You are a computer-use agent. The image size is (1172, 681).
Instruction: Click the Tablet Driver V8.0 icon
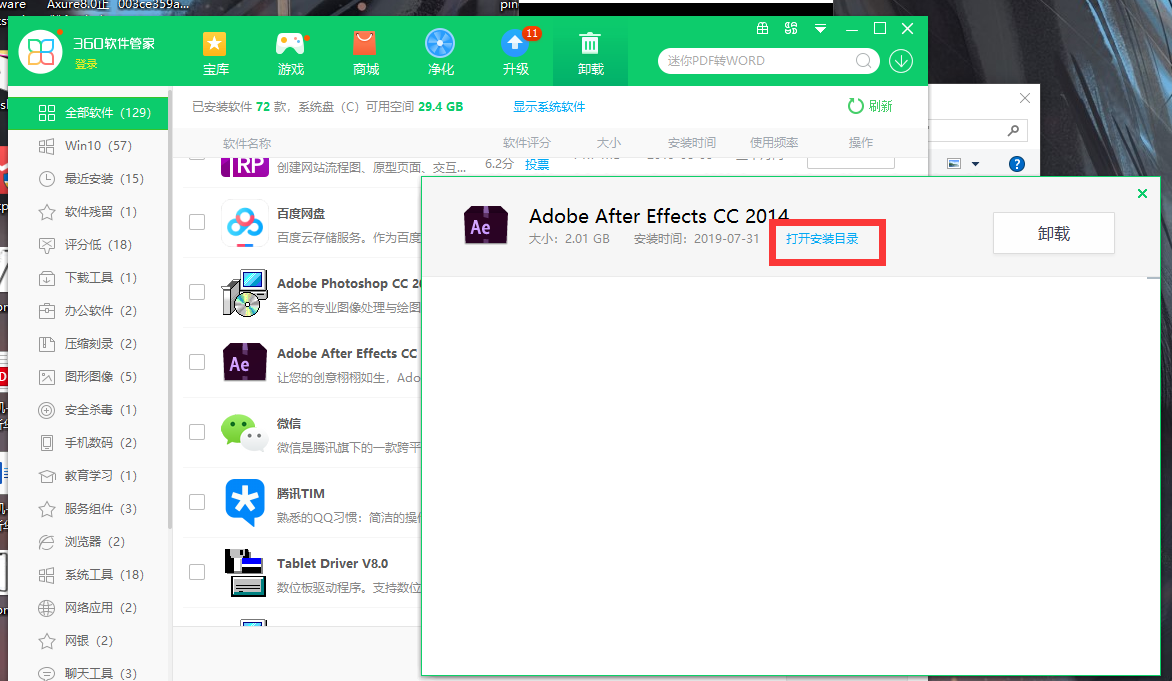244,573
